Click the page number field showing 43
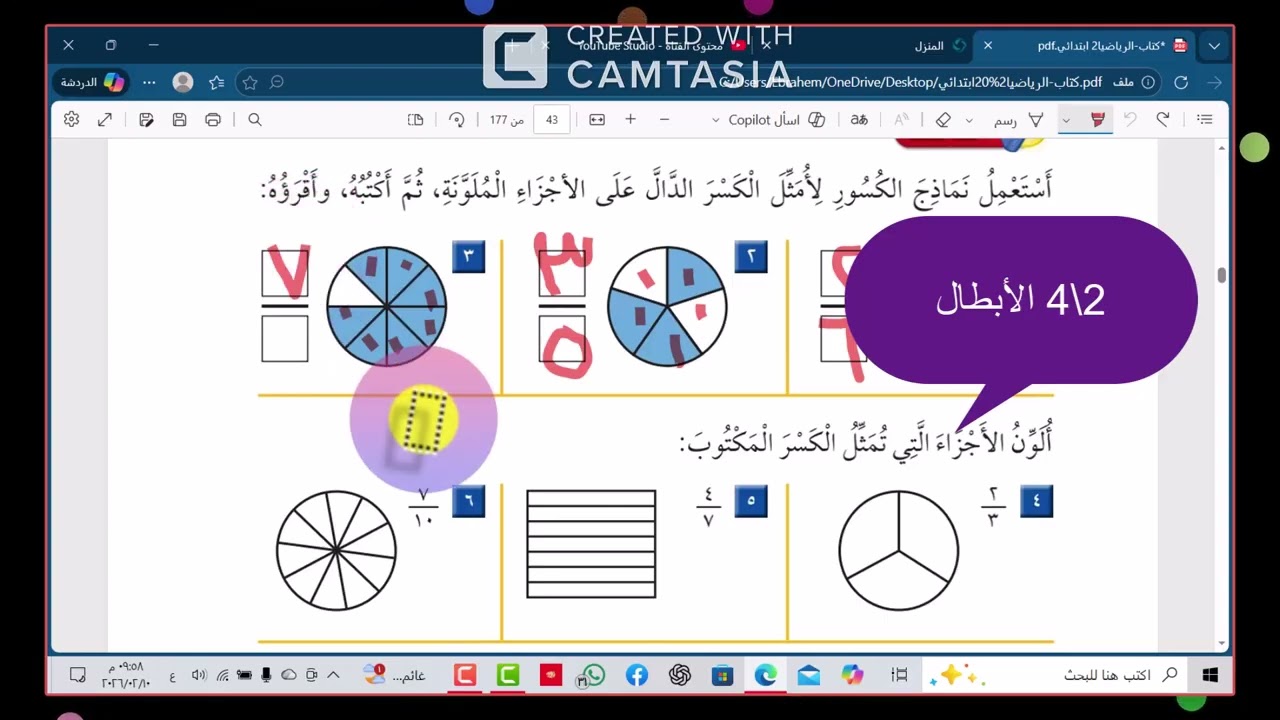 [x=552, y=120]
